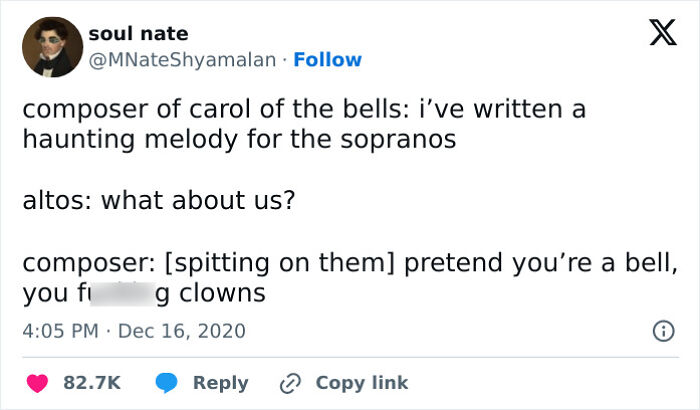Follow the account via Follow link

(328, 60)
